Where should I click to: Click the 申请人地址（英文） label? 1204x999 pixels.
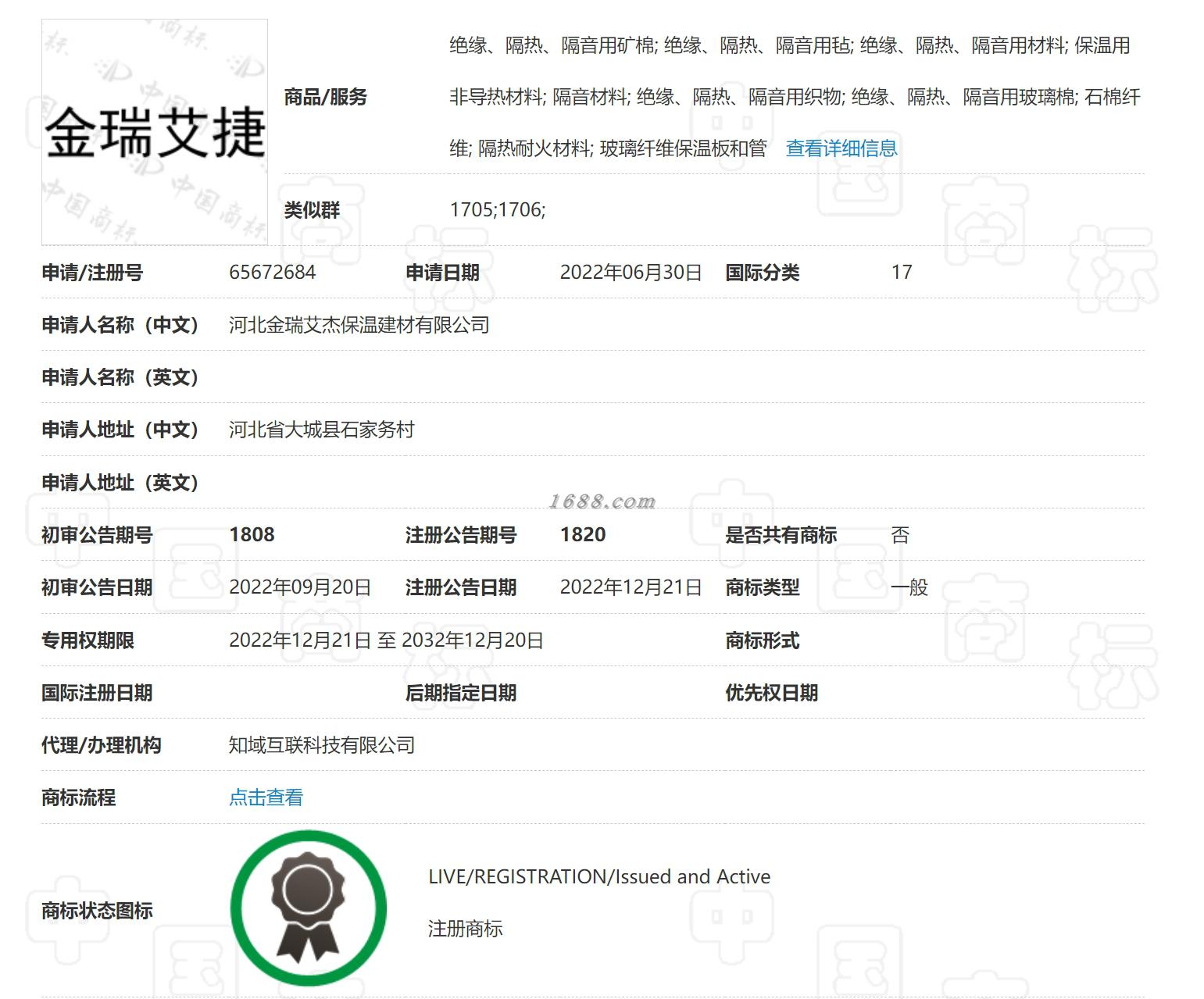[120, 483]
